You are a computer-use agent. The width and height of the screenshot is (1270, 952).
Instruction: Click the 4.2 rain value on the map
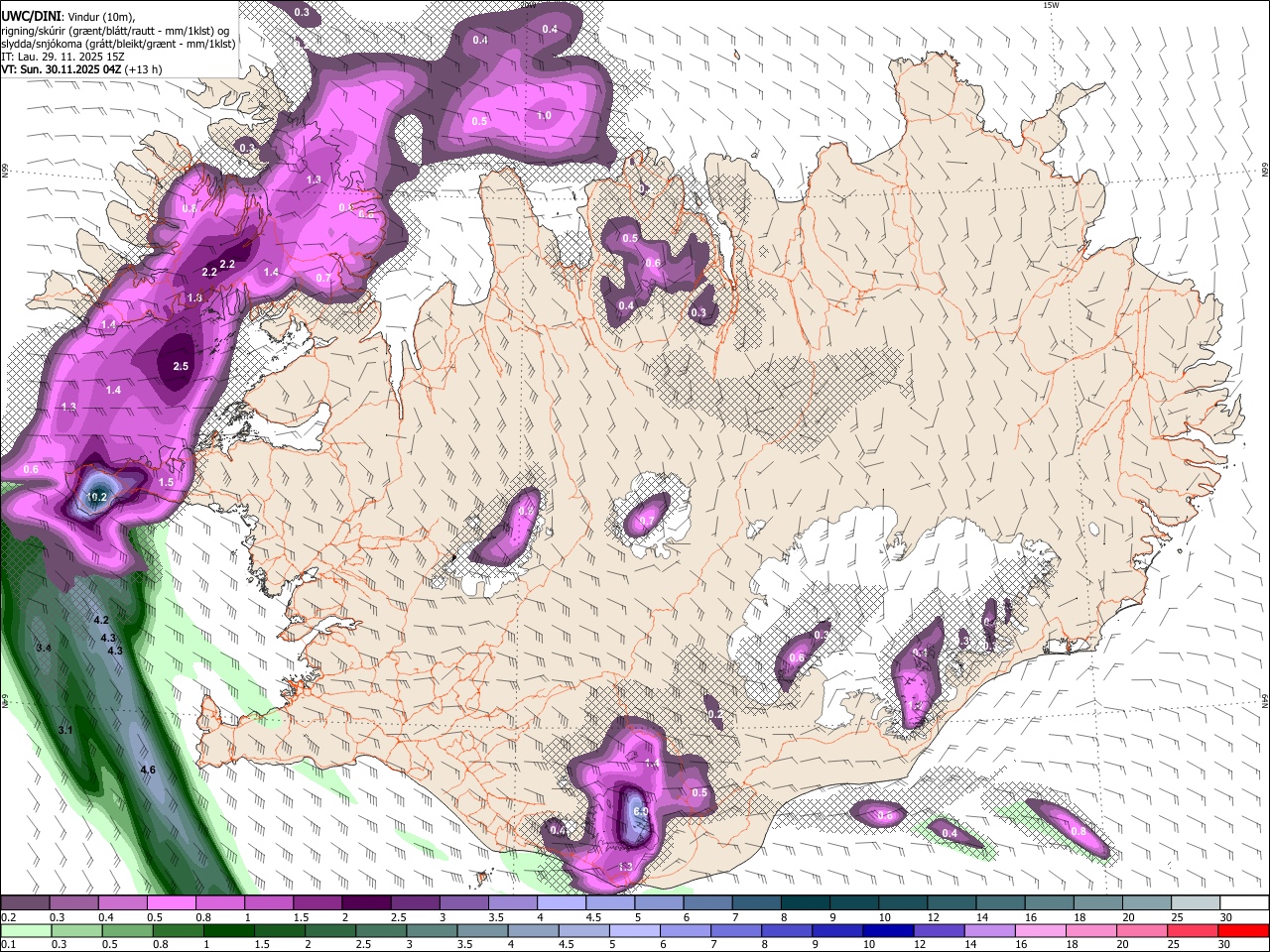101,620
